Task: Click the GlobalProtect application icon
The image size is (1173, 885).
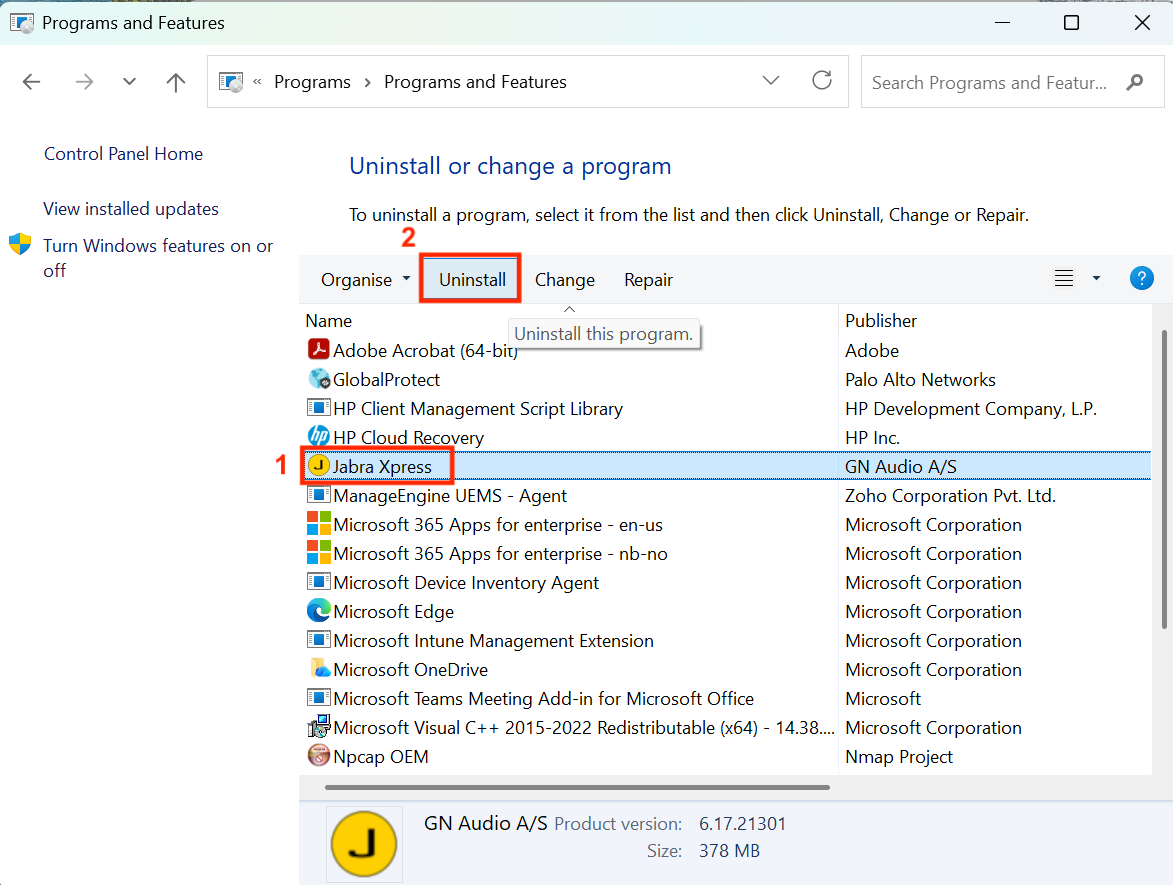Action: pyautogui.click(x=317, y=379)
